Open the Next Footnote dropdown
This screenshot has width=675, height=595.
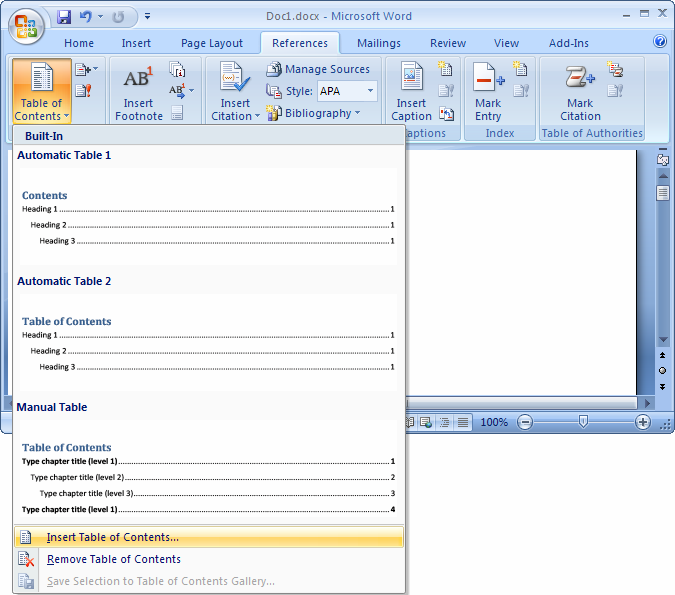click(192, 90)
